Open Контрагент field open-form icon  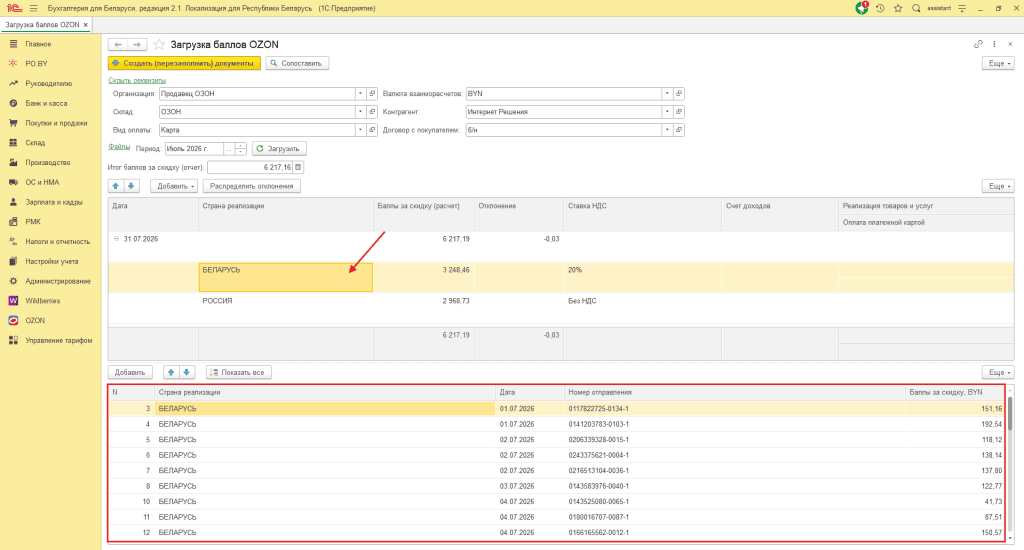coord(679,112)
